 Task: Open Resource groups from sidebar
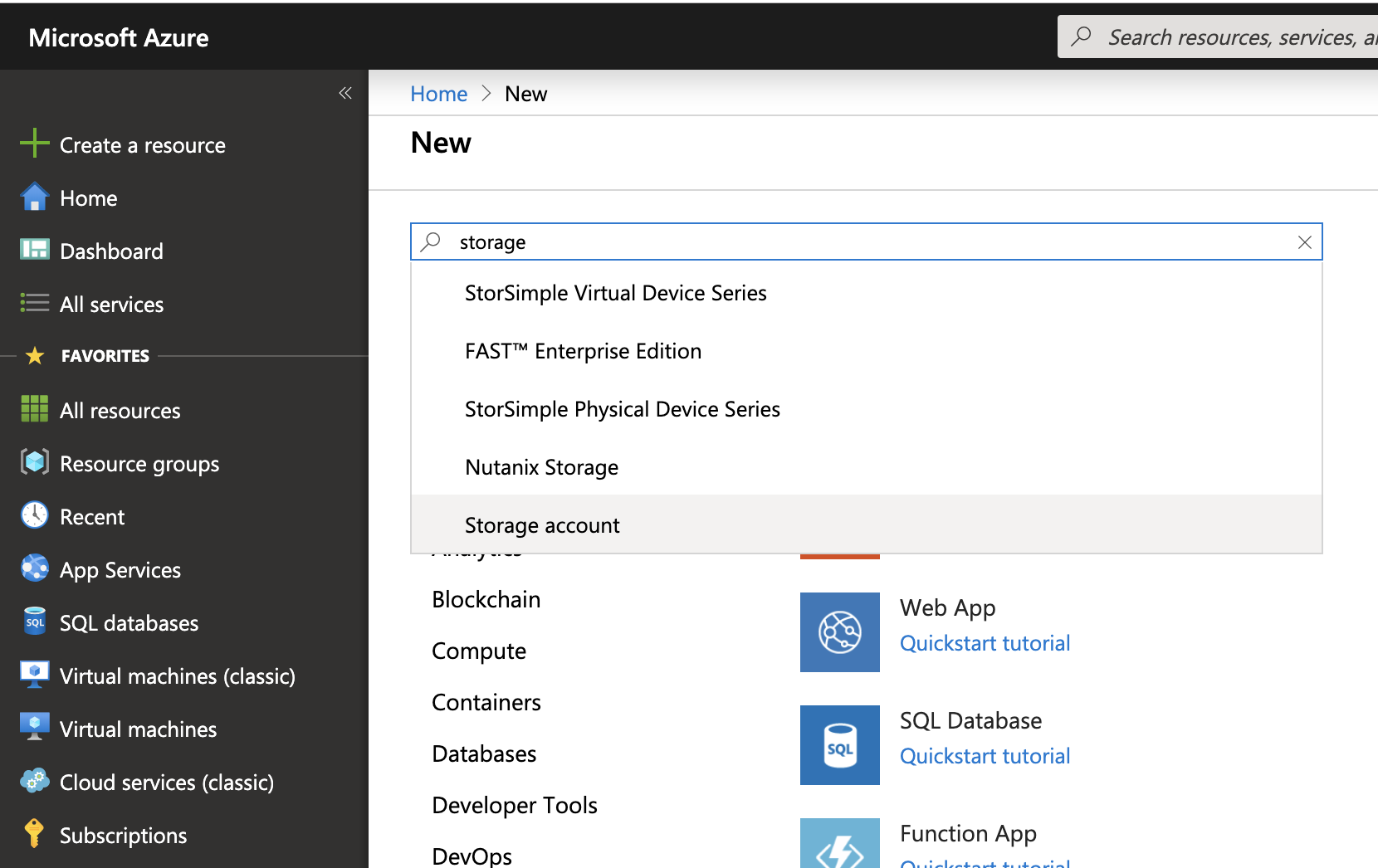[139, 464]
